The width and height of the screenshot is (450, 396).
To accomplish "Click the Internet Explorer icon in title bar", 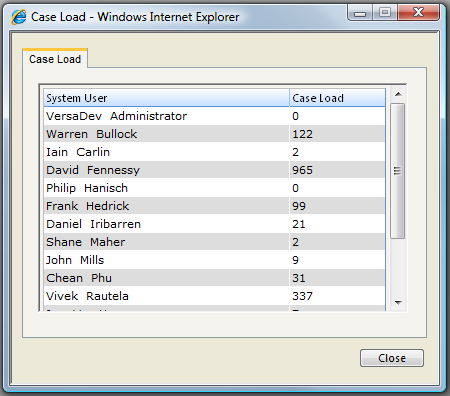I will (x=19, y=17).
